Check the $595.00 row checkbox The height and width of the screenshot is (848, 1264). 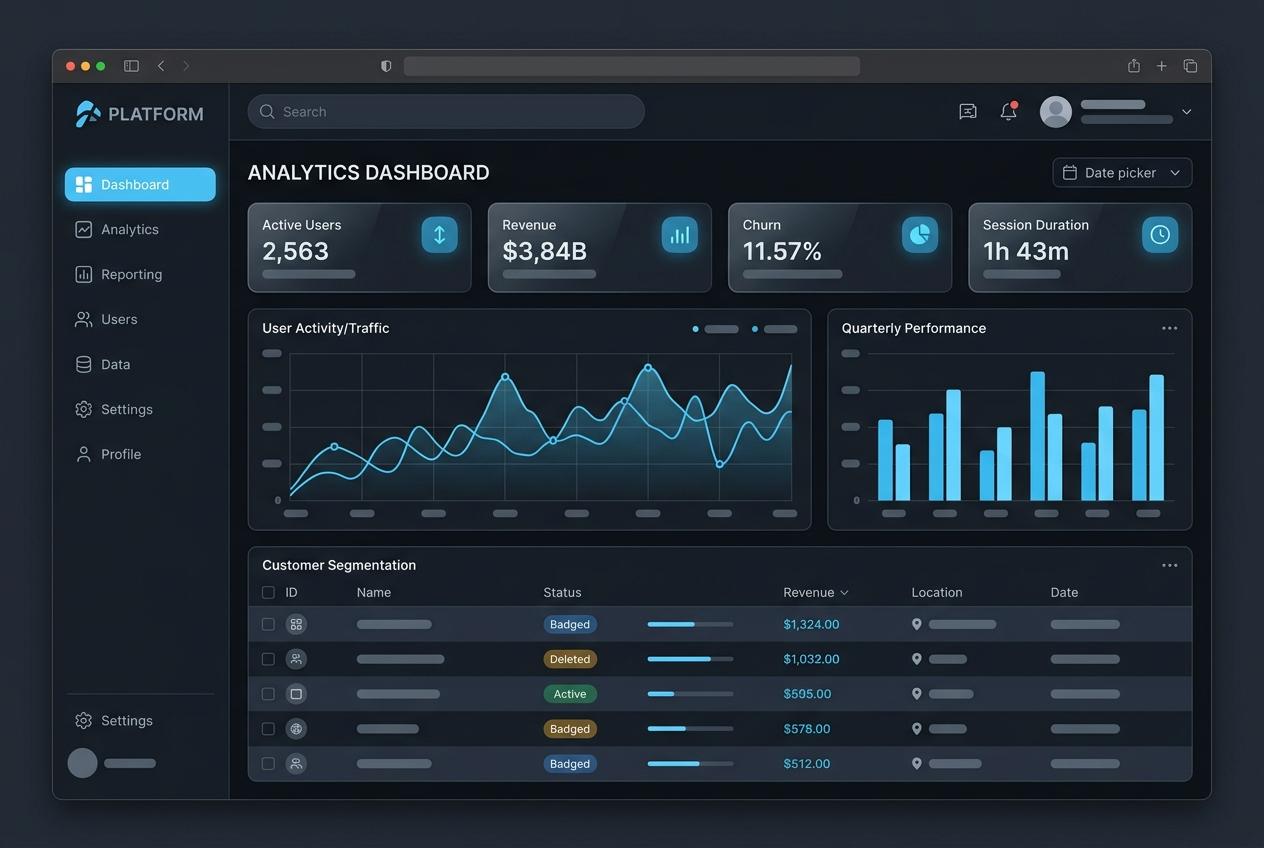(268, 694)
